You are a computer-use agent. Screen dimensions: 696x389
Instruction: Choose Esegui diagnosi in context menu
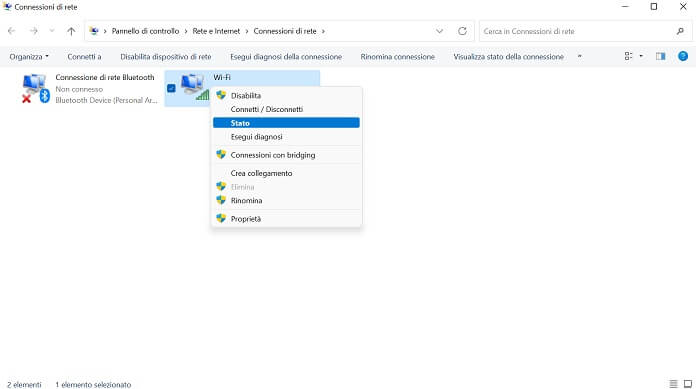(286, 137)
